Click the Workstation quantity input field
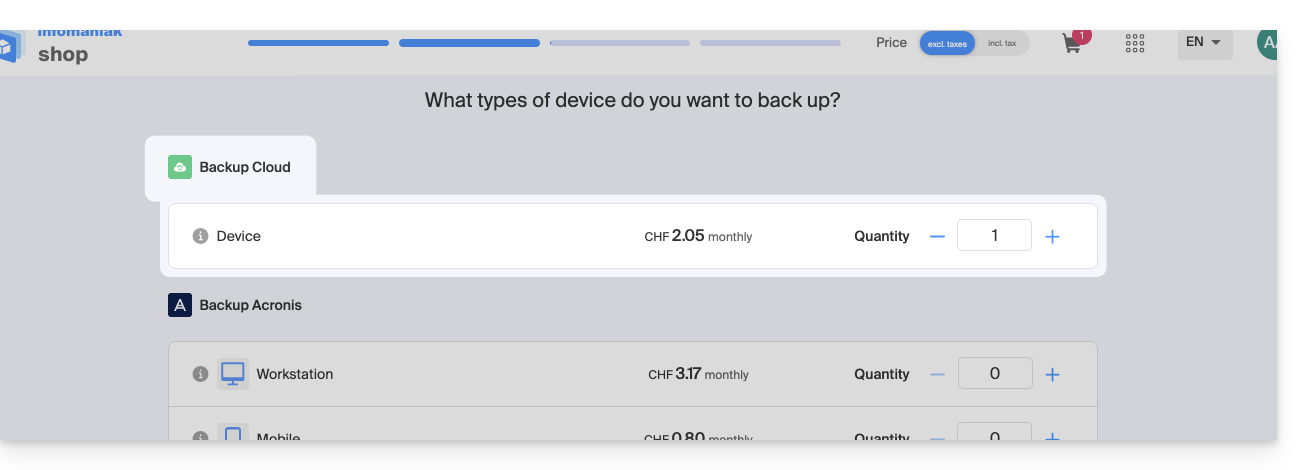 pos(994,374)
